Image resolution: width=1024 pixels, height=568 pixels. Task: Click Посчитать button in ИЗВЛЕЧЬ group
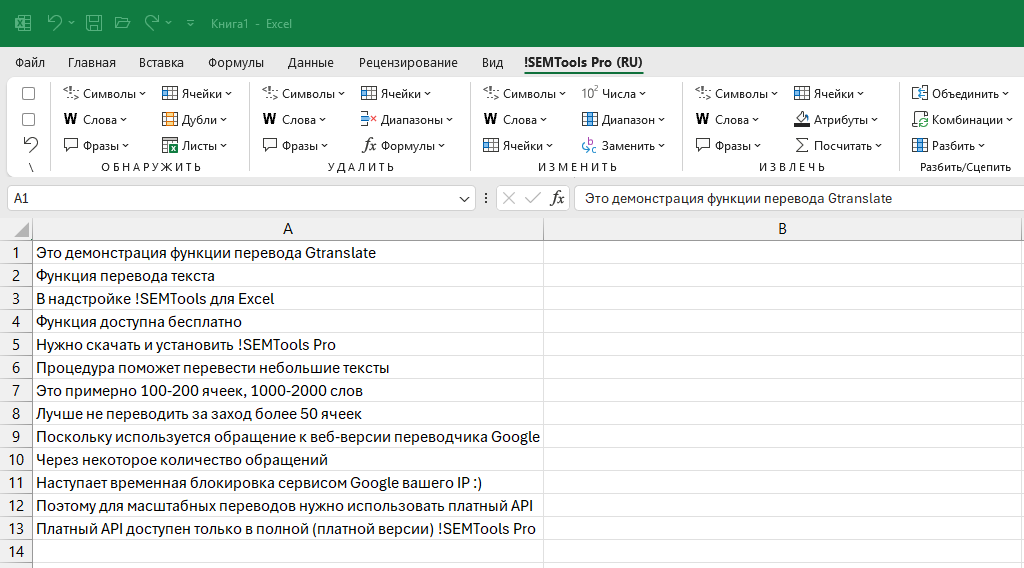click(839, 146)
